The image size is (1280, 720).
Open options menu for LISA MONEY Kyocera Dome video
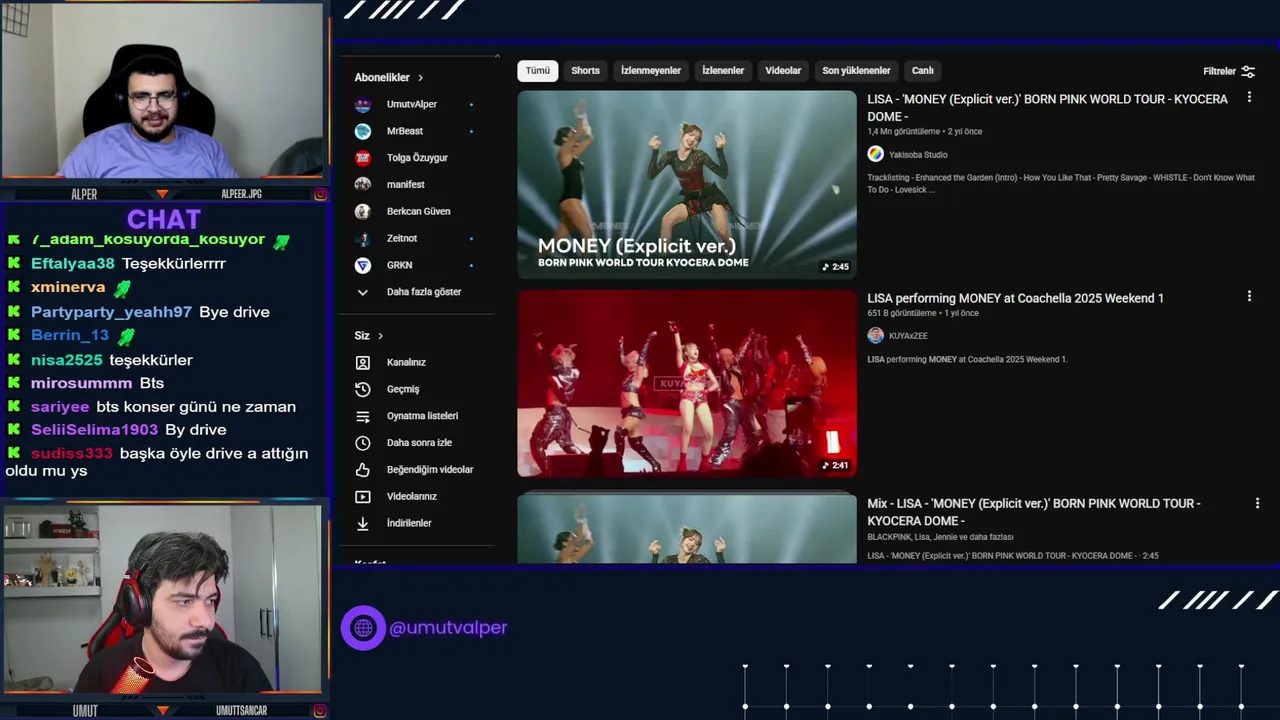pos(1249,98)
